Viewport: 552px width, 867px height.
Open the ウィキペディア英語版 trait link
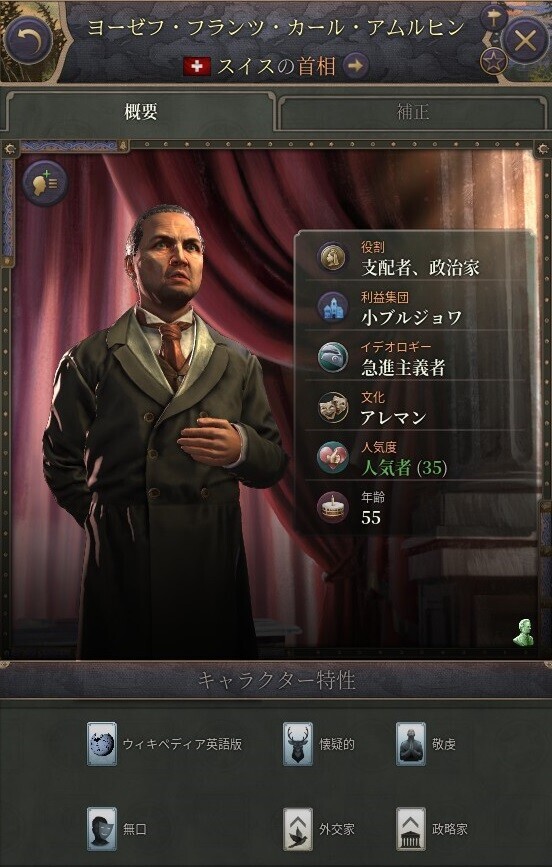165,744
